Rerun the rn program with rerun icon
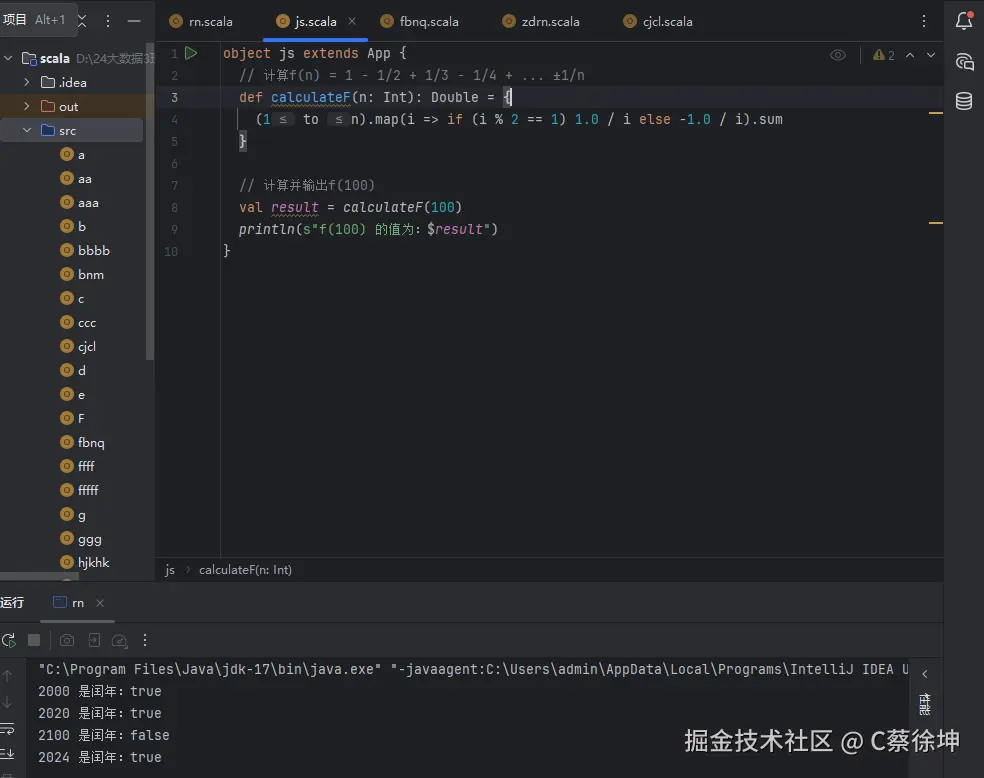 click(8, 640)
